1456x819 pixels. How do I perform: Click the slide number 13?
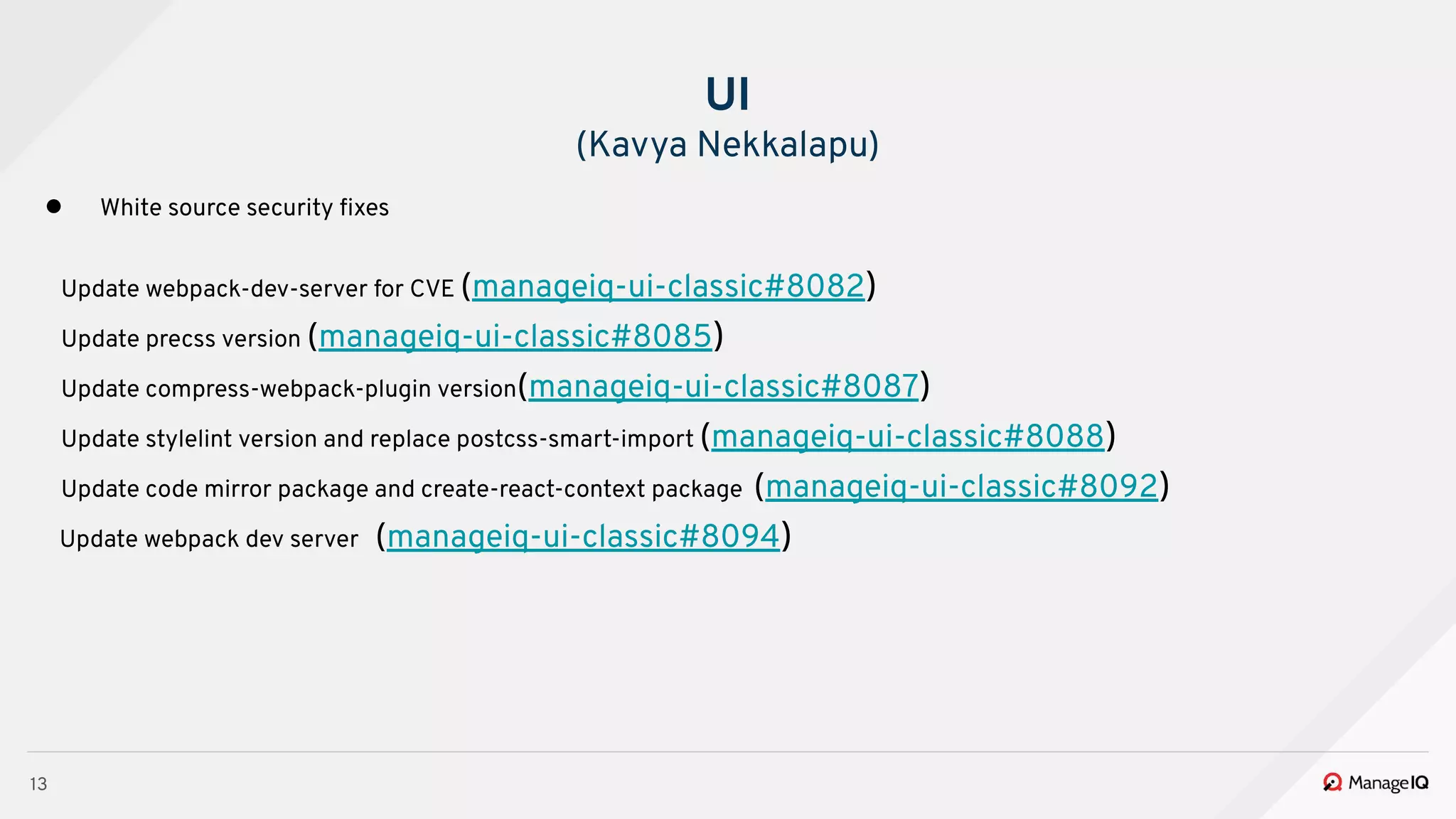[38, 784]
